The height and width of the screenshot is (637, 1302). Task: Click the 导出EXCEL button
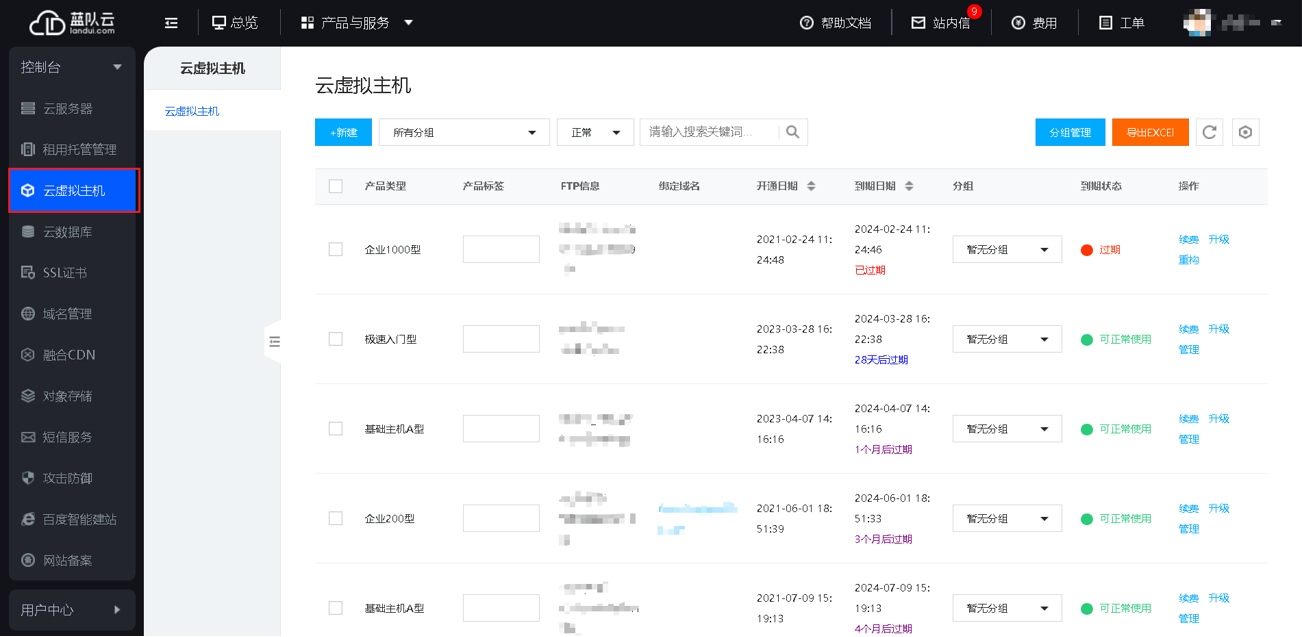click(1150, 131)
